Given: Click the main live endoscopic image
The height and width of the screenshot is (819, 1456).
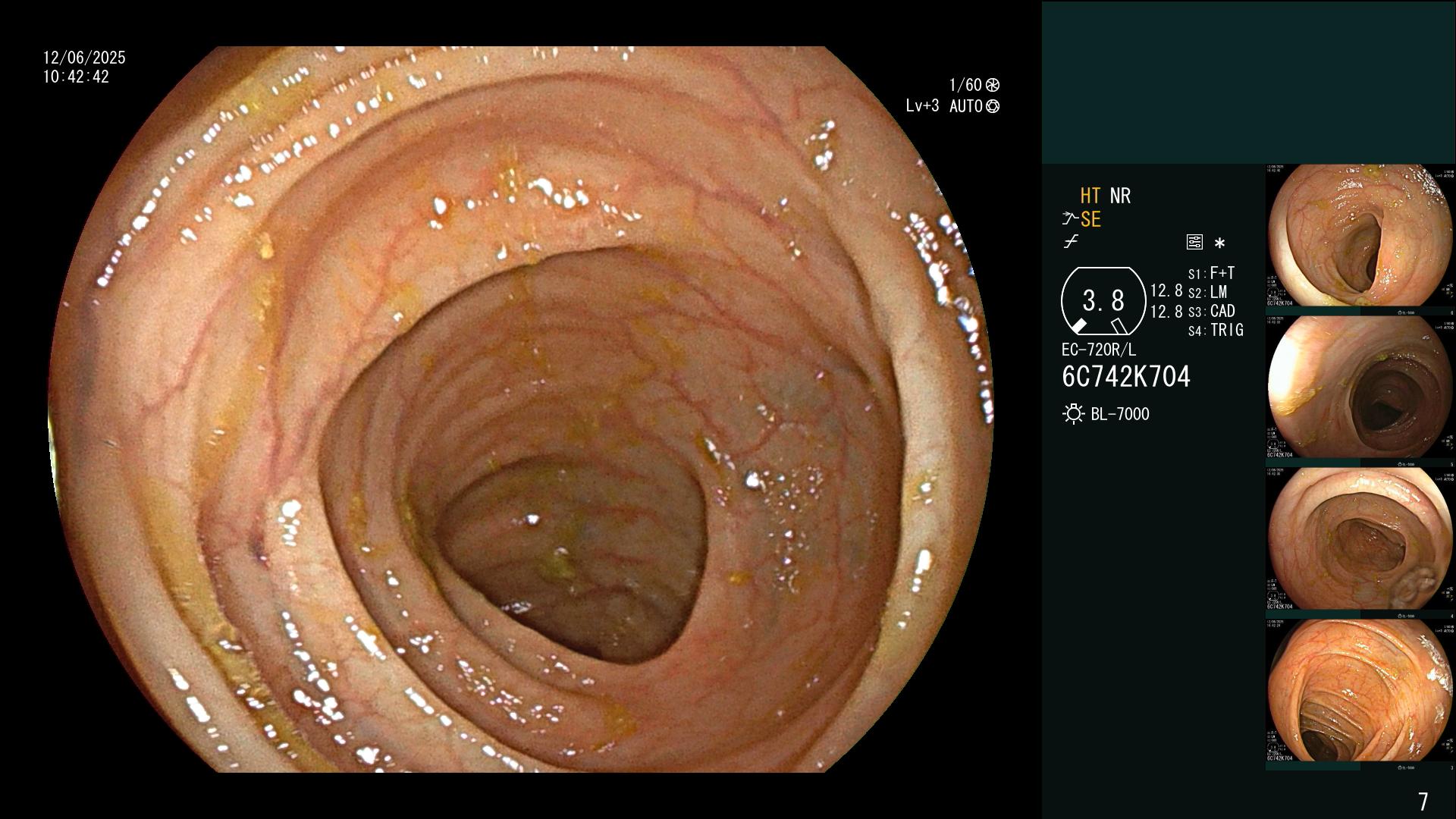Looking at the screenshot, I should pos(521,409).
